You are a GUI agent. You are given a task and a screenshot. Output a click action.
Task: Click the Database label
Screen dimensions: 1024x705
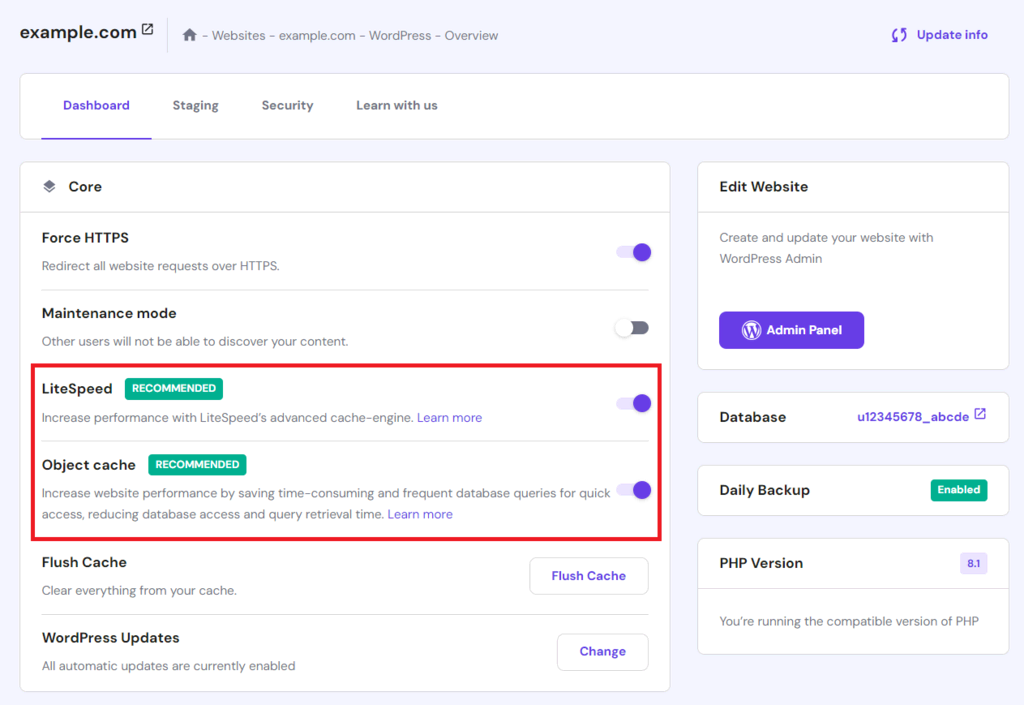click(x=752, y=418)
